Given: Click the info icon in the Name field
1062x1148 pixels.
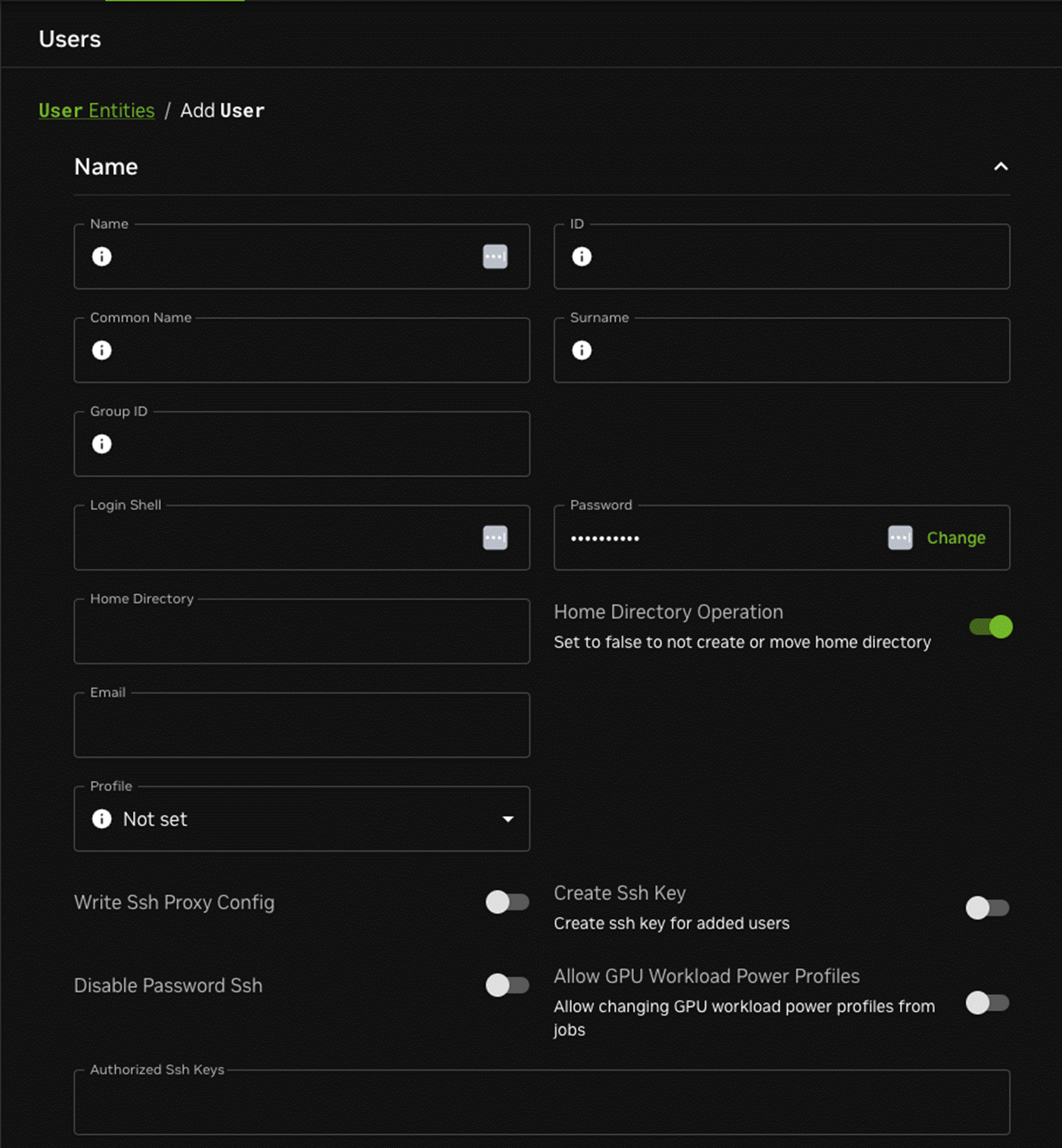Looking at the screenshot, I should click(101, 257).
